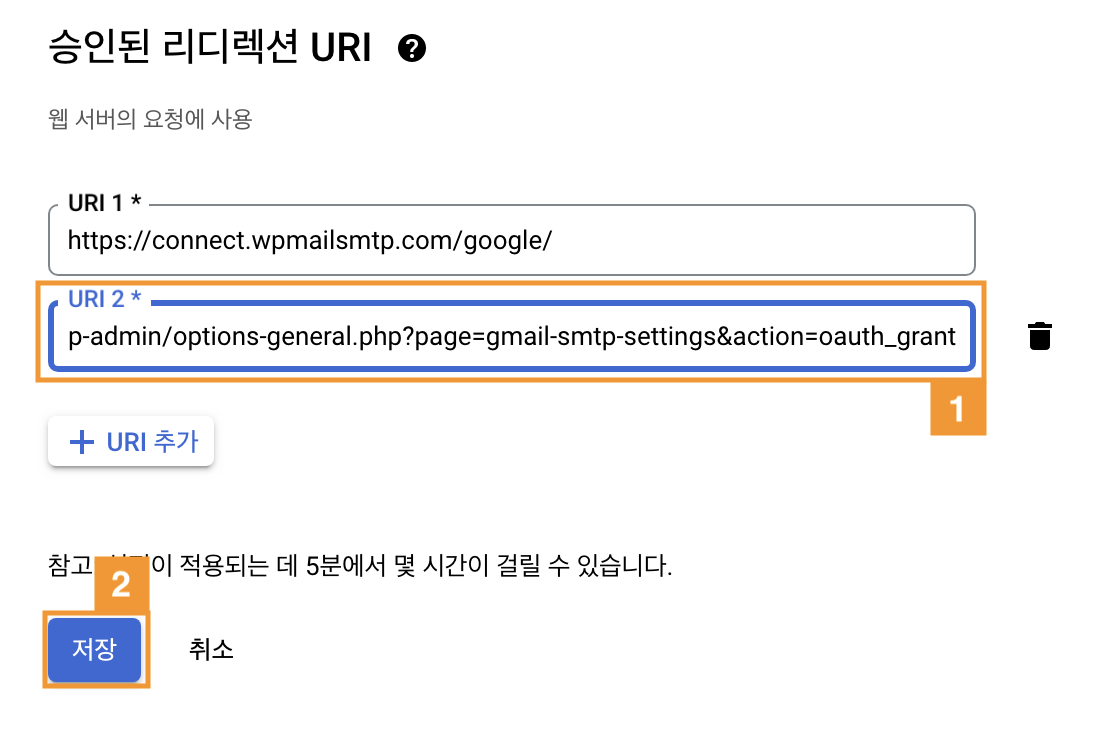Click the help question mark icon
This screenshot has width=1108, height=730.
[412, 49]
